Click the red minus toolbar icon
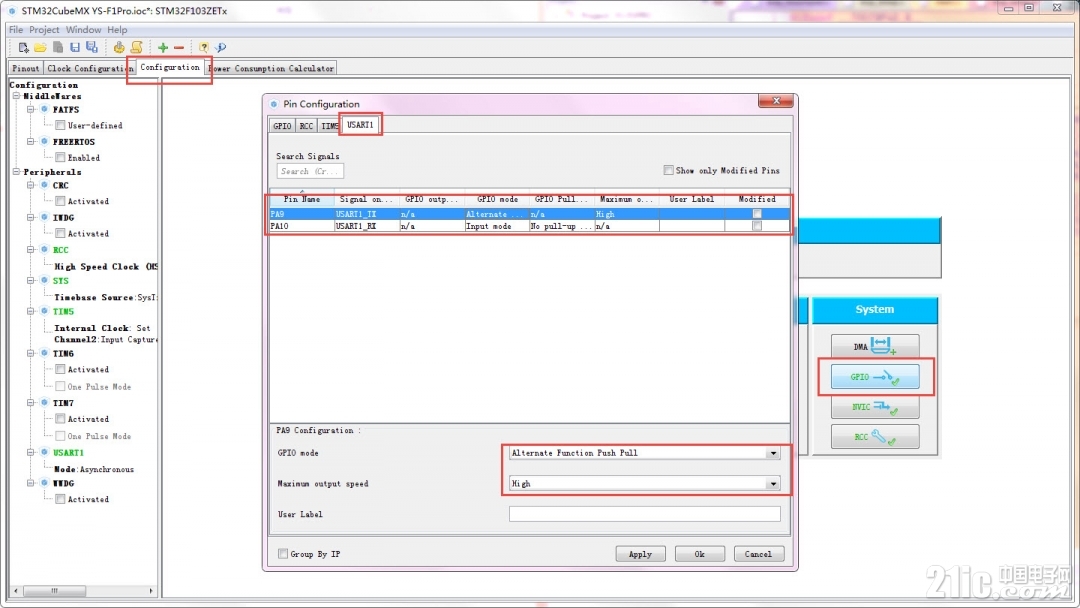The image size is (1080, 608). (179, 48)
